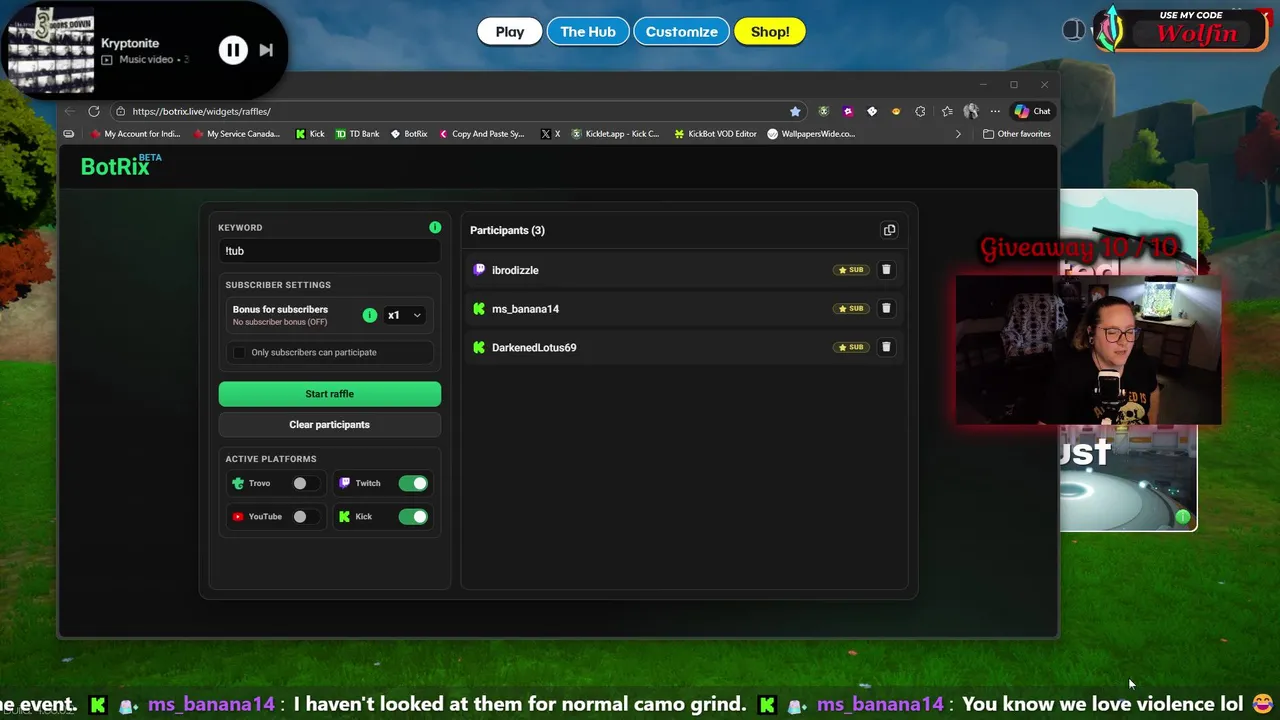This screenshot has height=720, width=1280.
Task: Select participant name DarkenedLotus69
Action: [534, 348]
